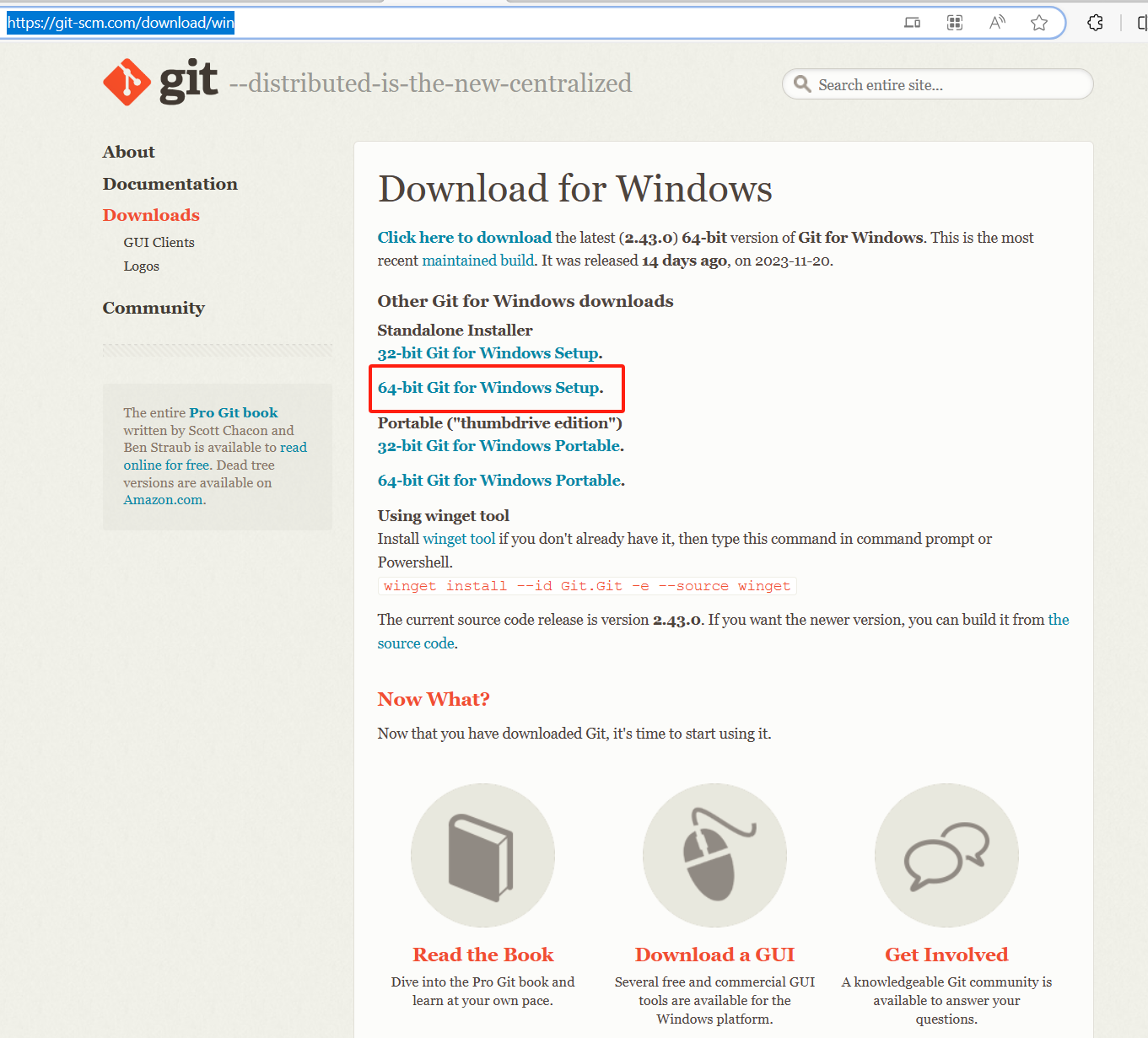Open the 'winget tool' link
This screenshot has height=1038, width=1148.
[x=459, y=539]
